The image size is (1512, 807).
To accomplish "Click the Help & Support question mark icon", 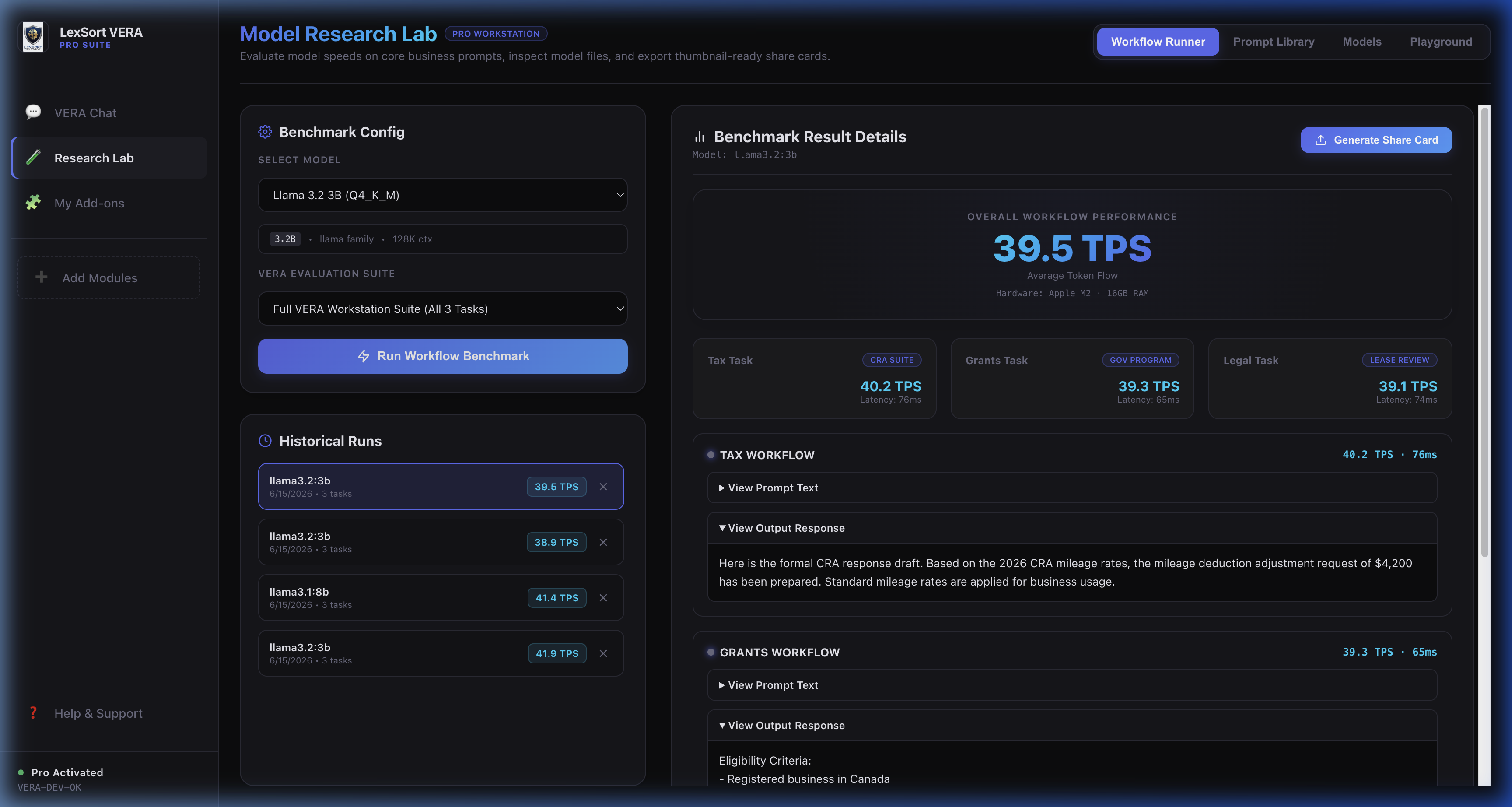I will 33,713.
